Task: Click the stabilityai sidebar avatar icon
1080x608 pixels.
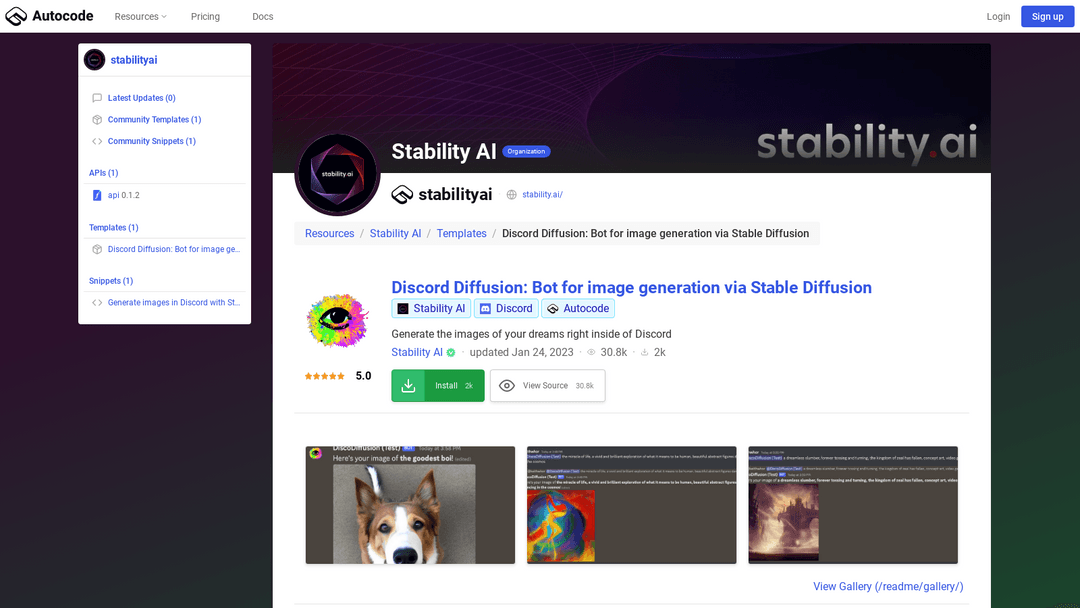Action: (94, 60)
